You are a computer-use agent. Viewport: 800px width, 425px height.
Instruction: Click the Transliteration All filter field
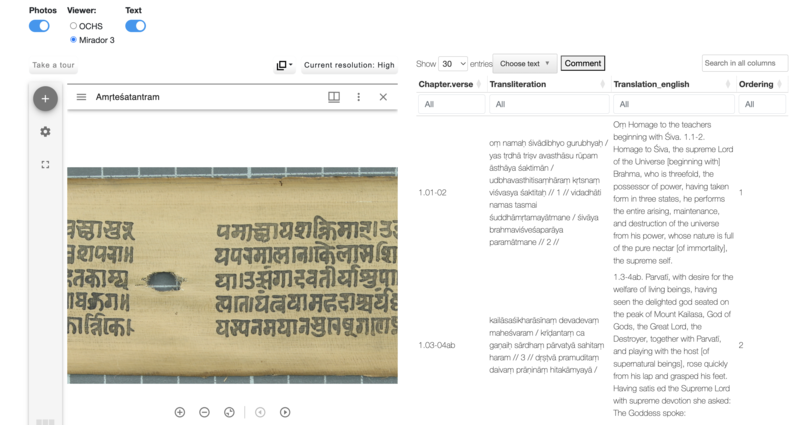pos(549,104)
